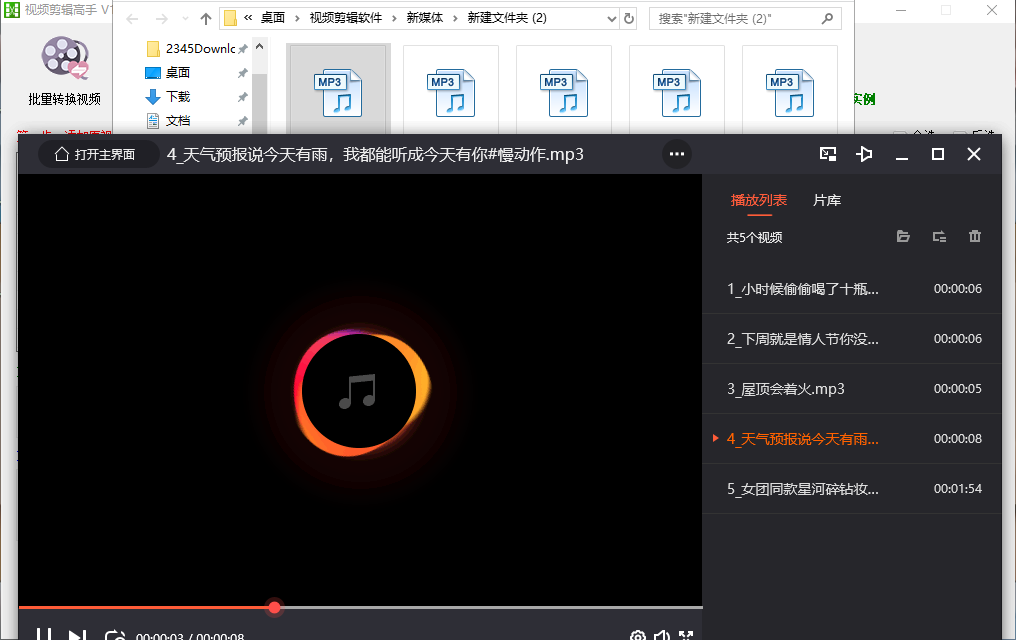Click the 00:01:54 duration in playlist
The height and width of the screenshot is (640, 1016).
pyautogui.click(x=958, y=489)
